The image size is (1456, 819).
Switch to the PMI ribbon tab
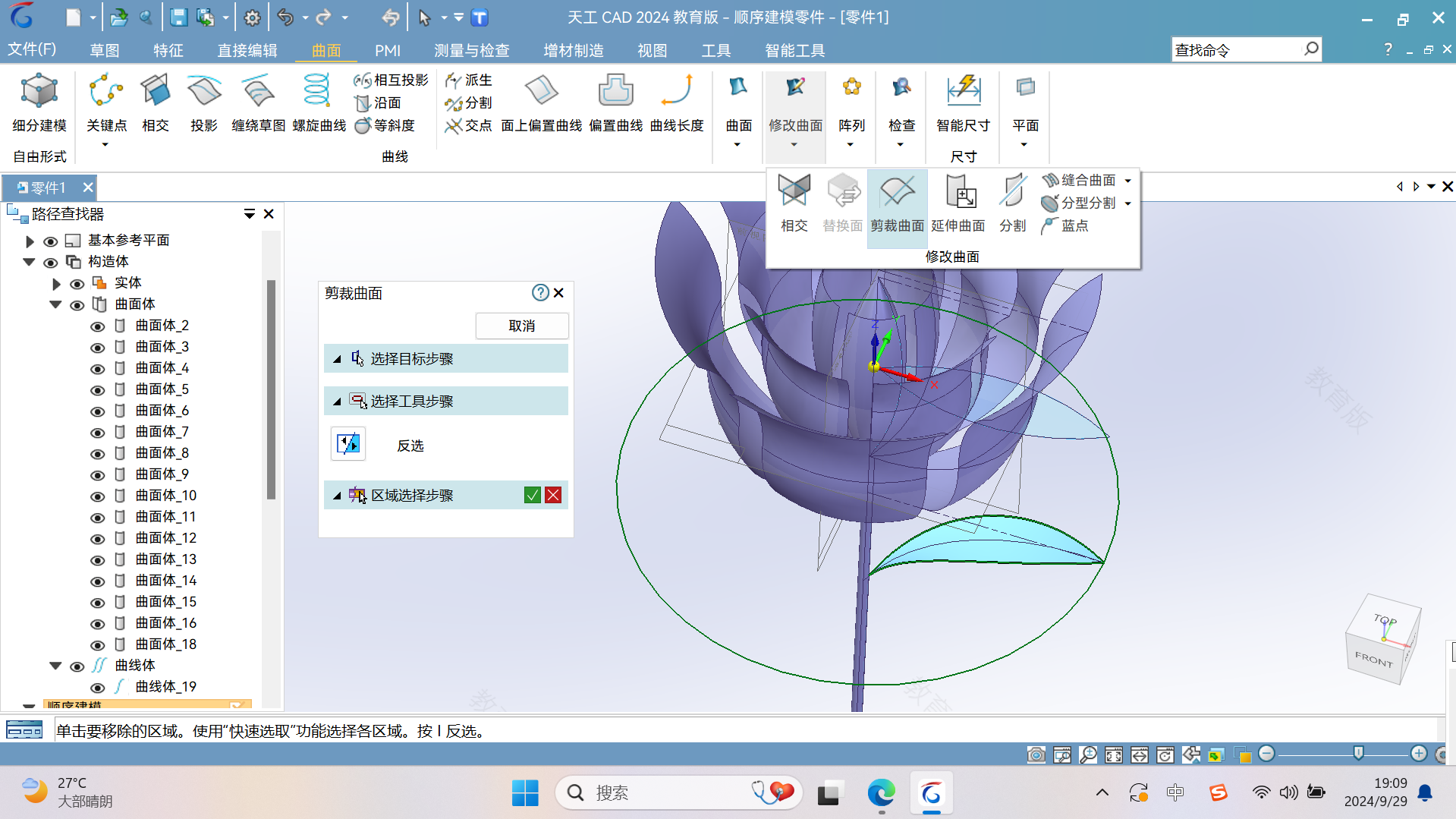pos(388,50)
